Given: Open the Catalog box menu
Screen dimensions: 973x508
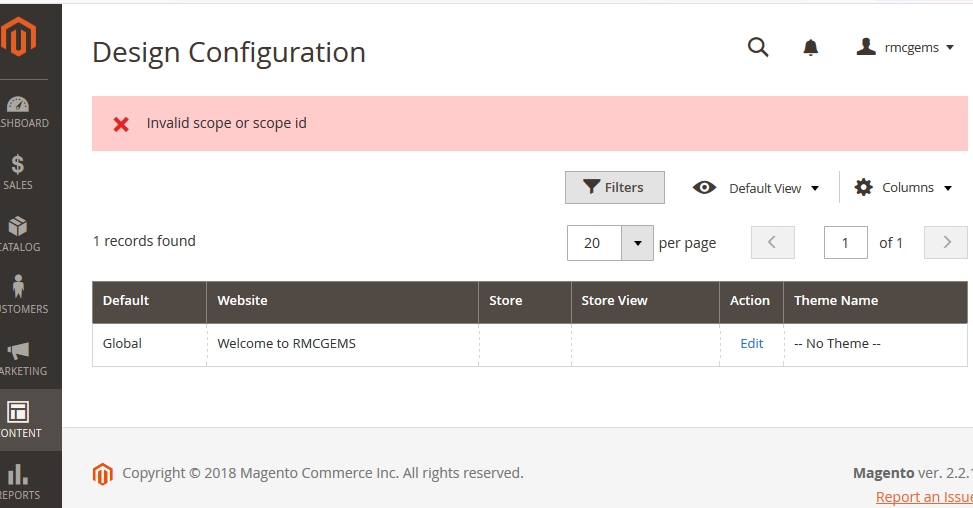Looking at the screenshot, I should [18, 234].
